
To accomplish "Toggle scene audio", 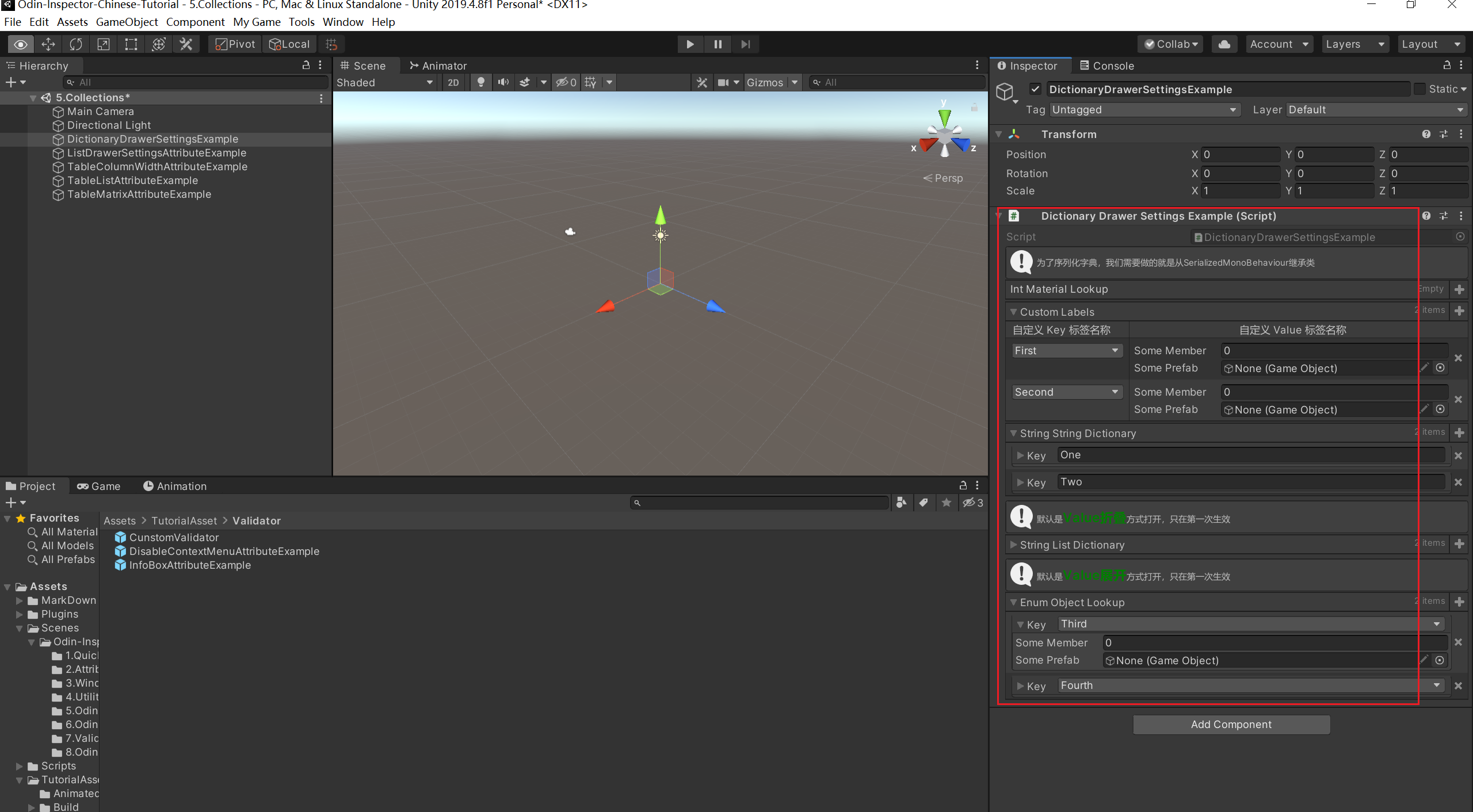I will coord(503,82).
